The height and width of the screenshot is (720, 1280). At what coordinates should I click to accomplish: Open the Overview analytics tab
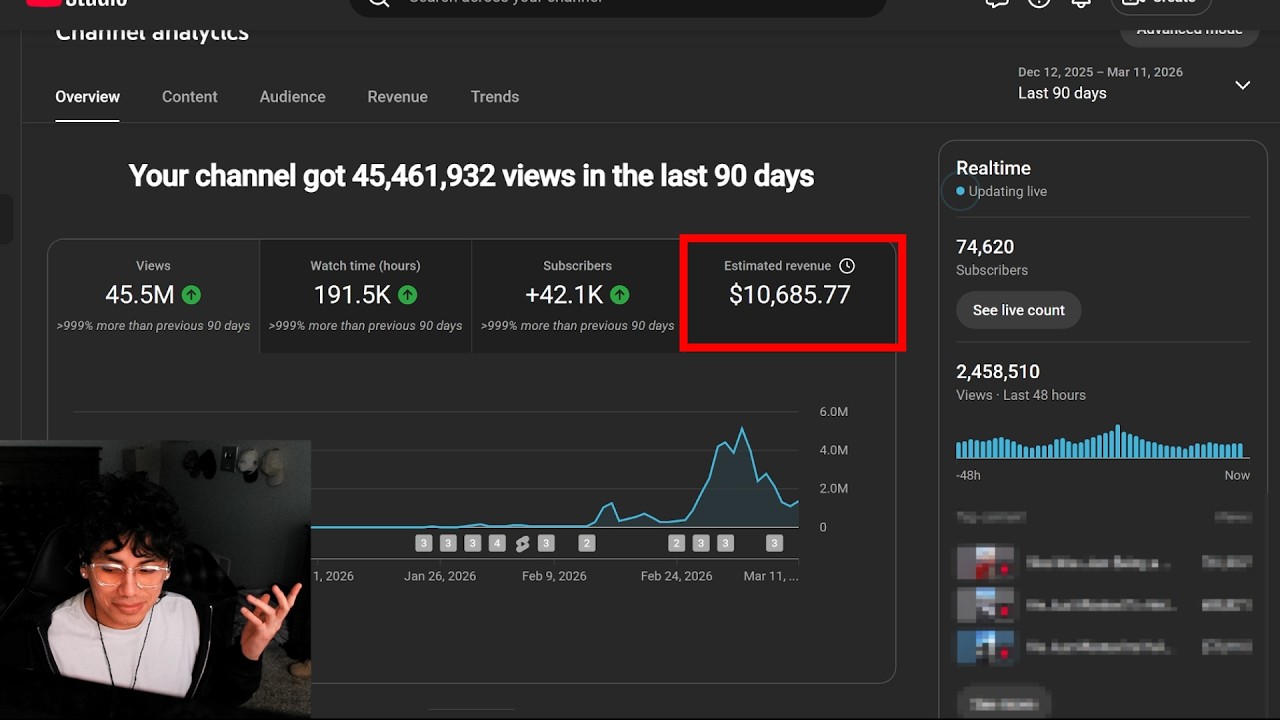(x=87, y=97)
